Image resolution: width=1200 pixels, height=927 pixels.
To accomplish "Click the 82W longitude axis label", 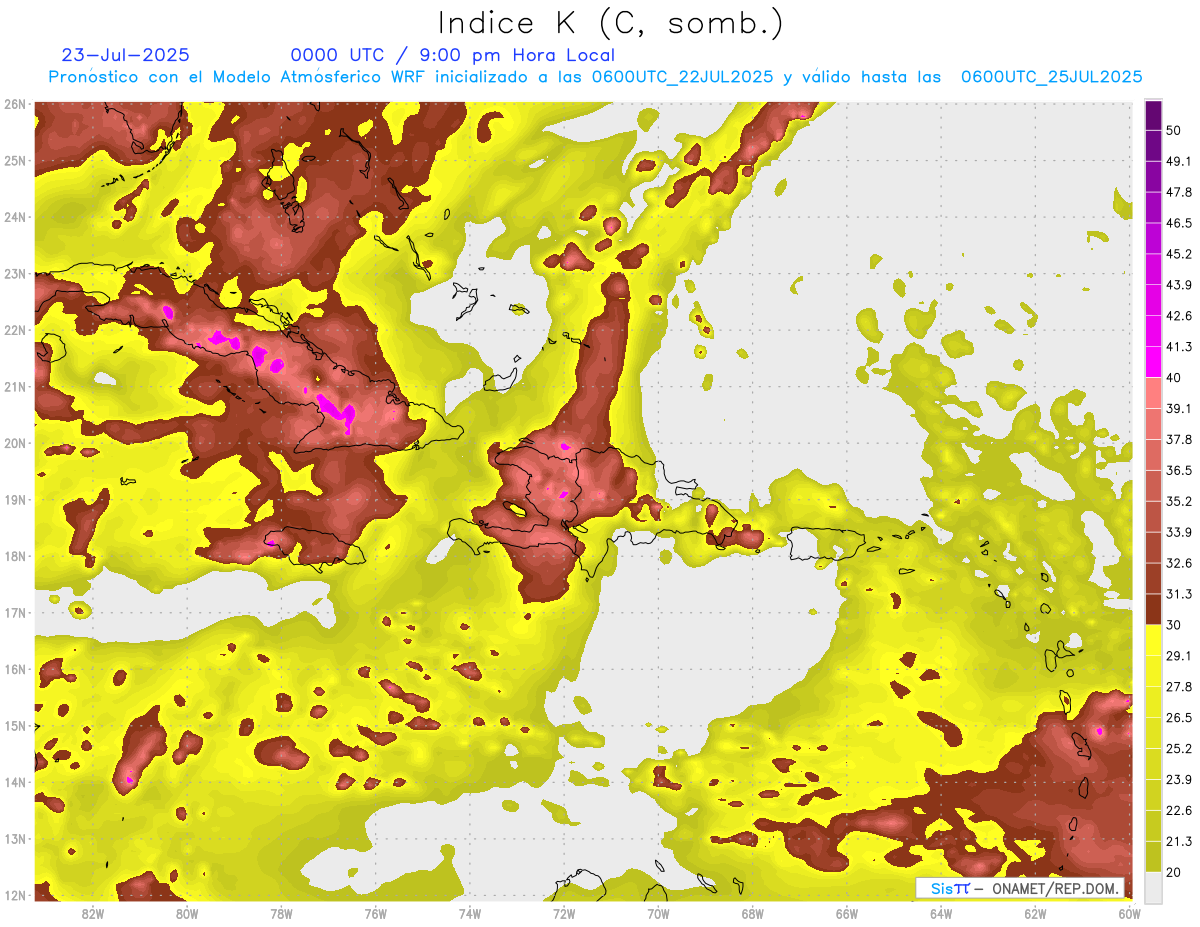I will 93,913.
